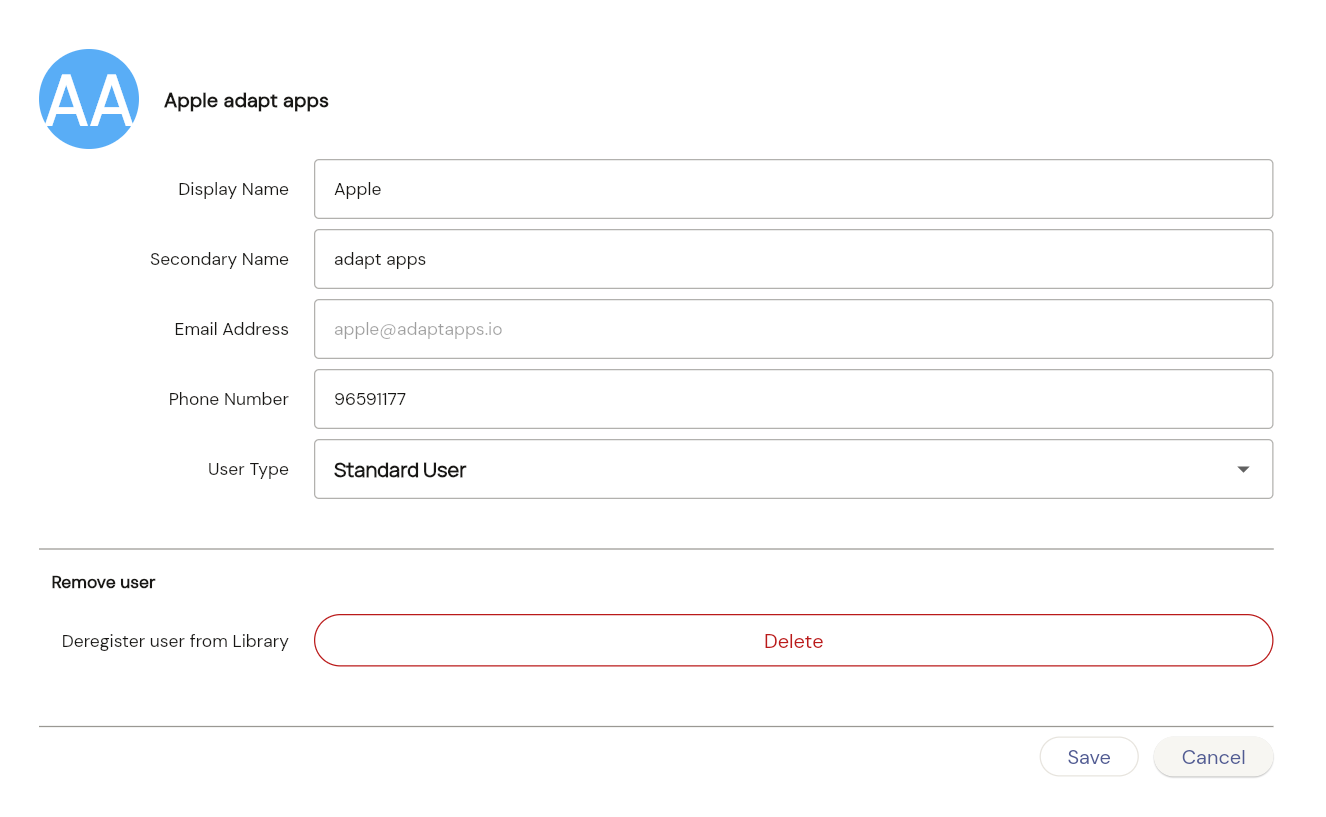1326x817 pixels.
Task: Click the blue AA avatar circle
Action: (89, 99)
